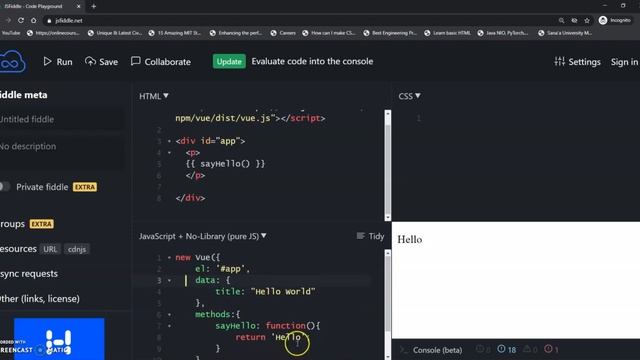
Task: Open the Async requests section
Action: (29, 273)
